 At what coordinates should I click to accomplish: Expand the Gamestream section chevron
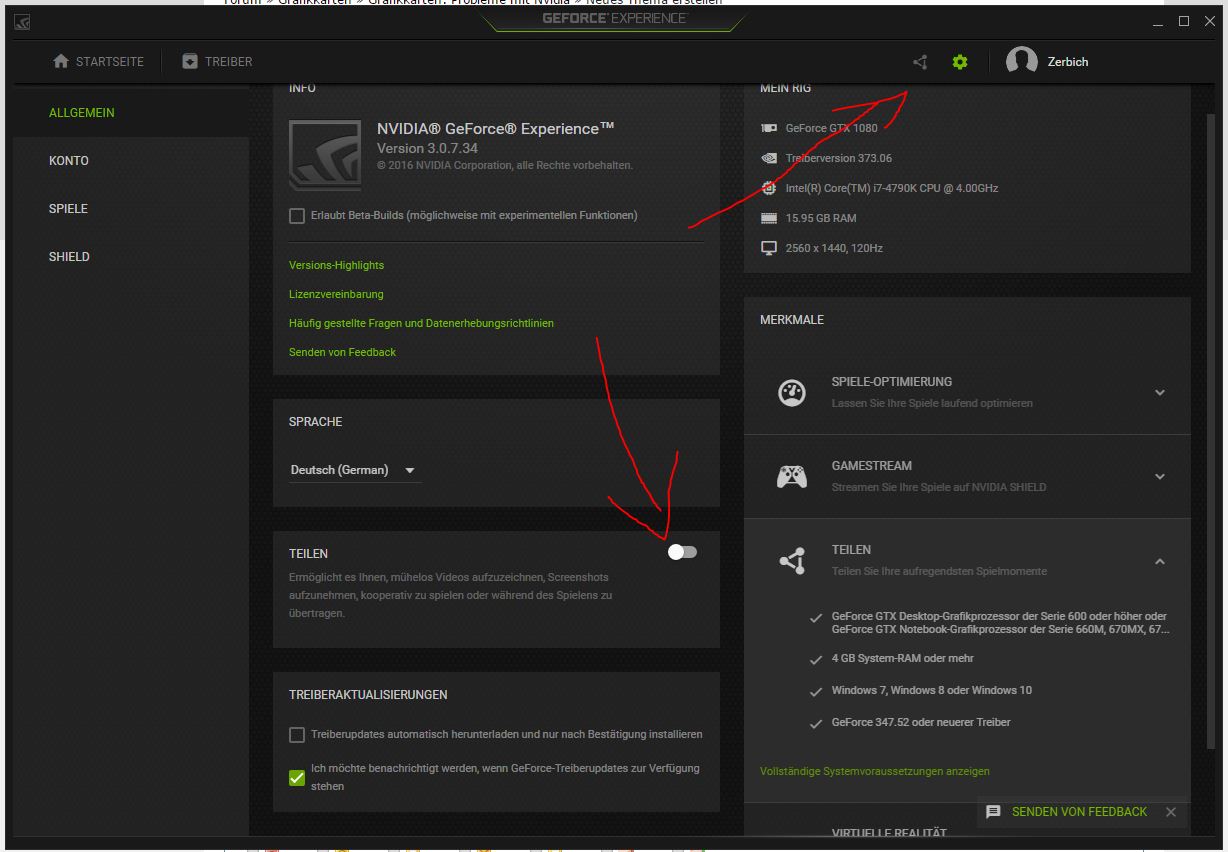click(1160, 476)
